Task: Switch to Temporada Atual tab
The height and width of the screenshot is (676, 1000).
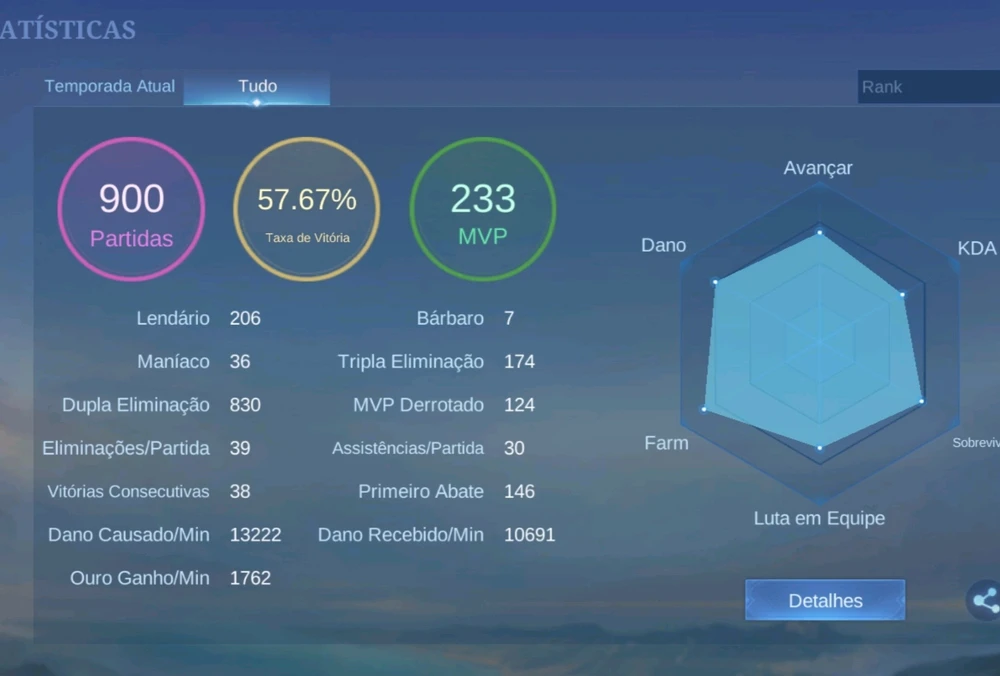Action: pyautogui.click(x=109, y=86)
